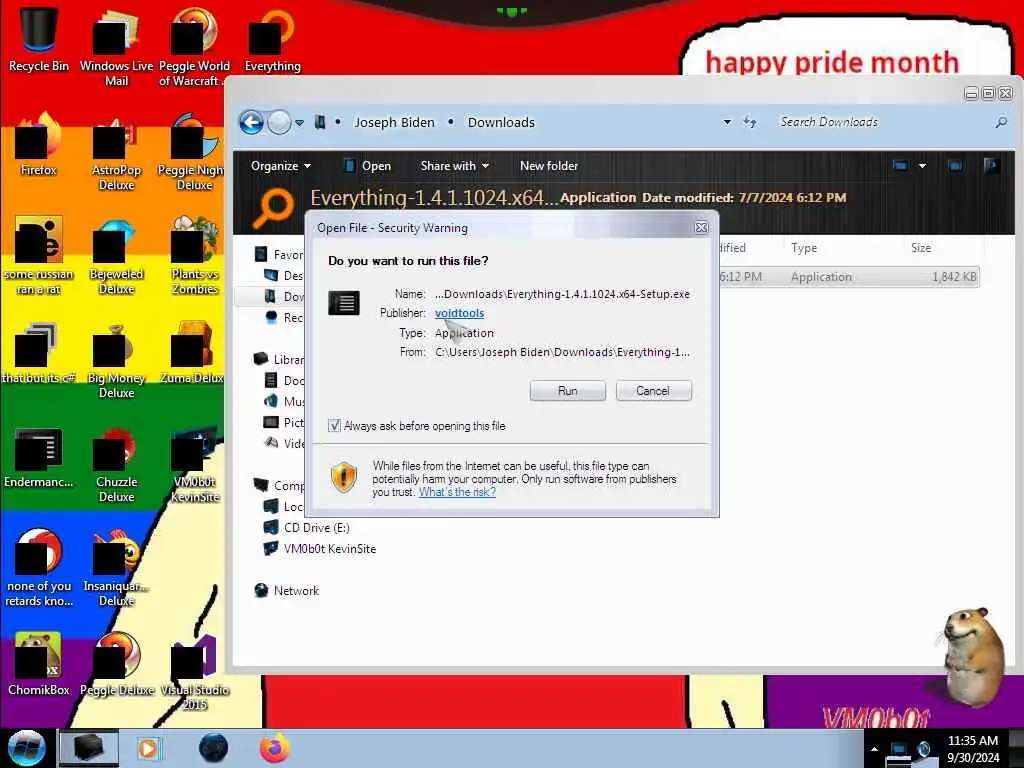1024x768 pixels.
Task: Show hidden system tray icons
Action: click(x=874, y=748)
